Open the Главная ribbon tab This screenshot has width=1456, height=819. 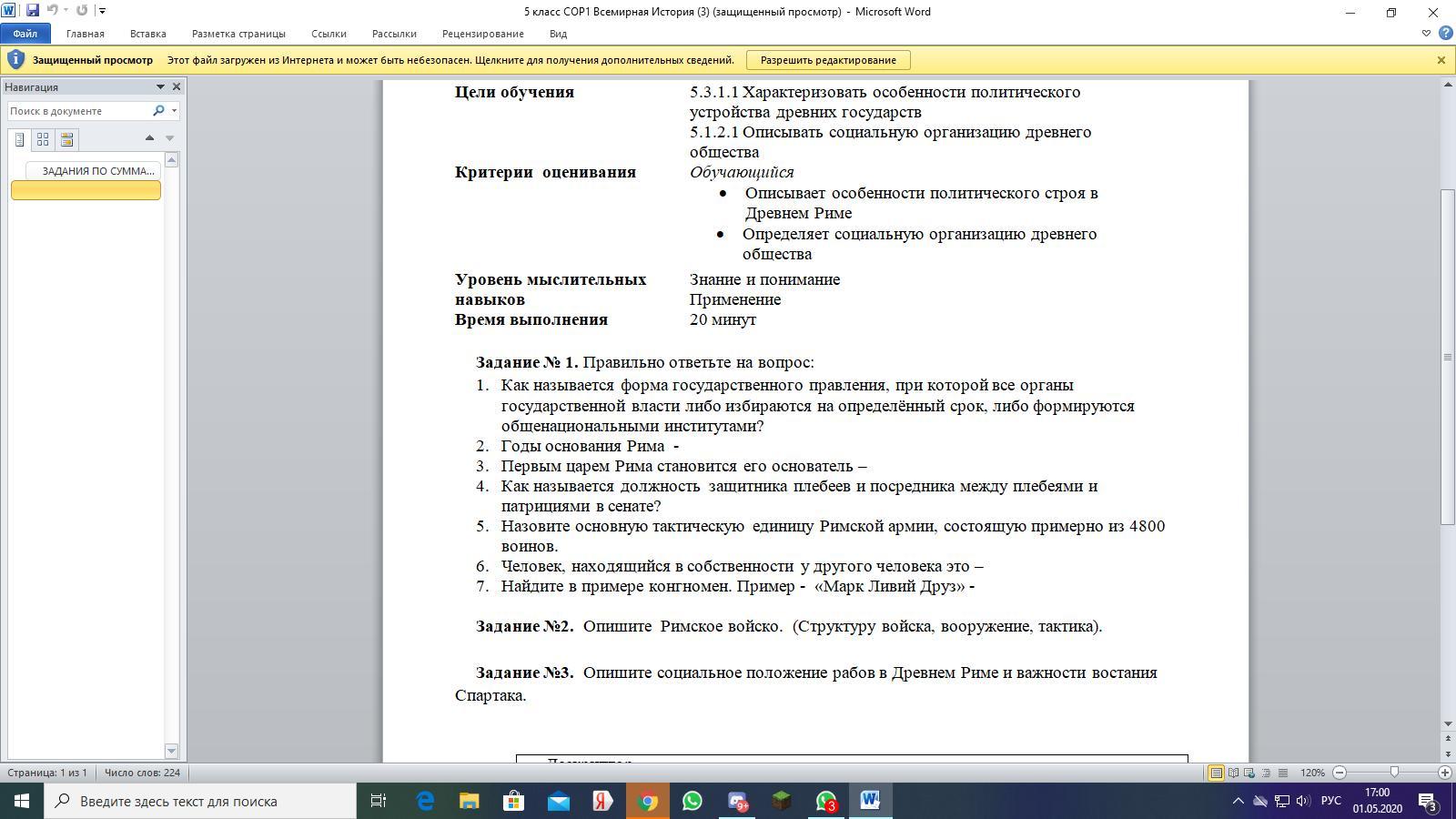tap(86, 34)
